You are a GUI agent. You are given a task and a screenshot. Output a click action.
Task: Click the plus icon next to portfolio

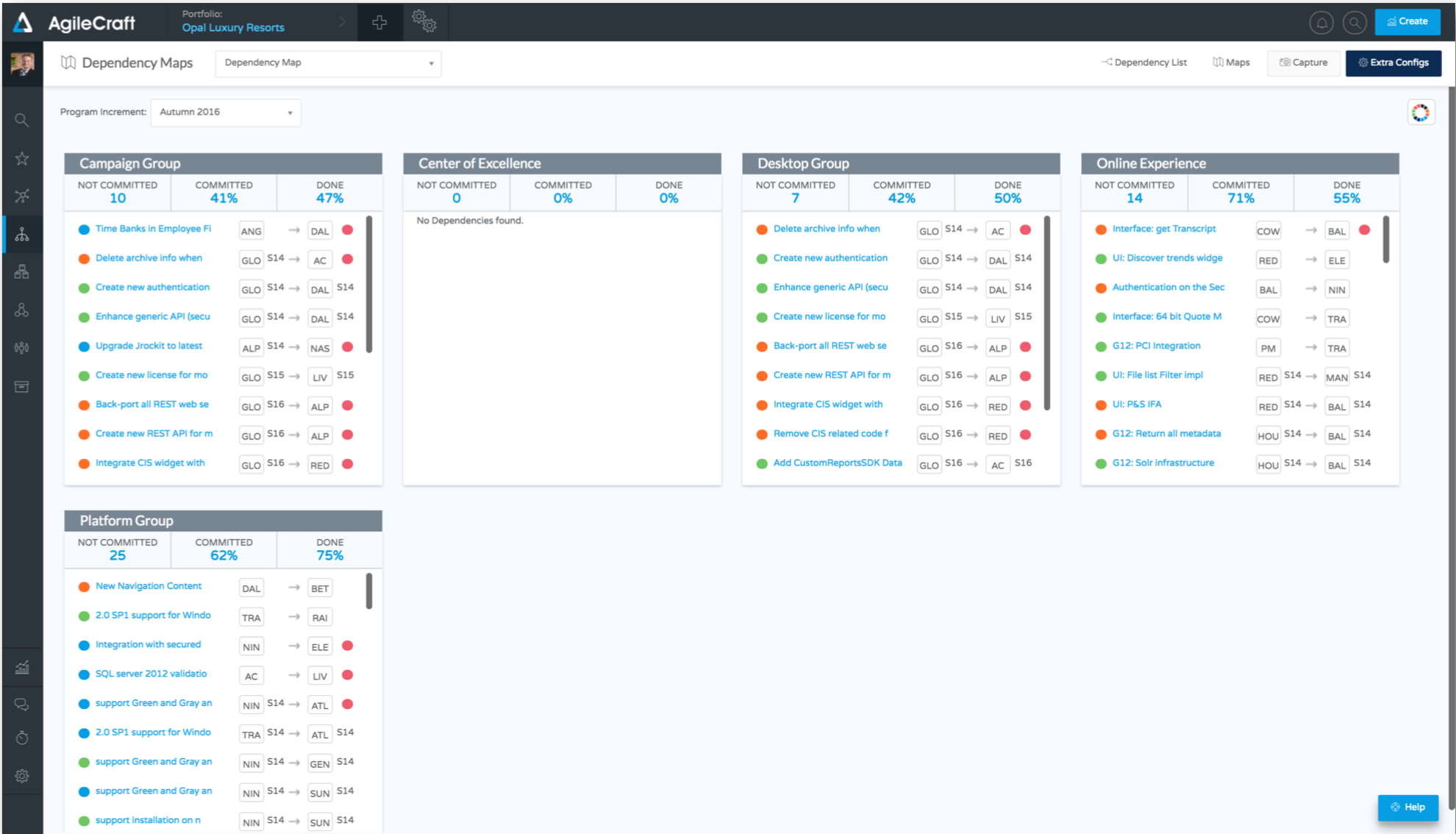pos(379,23)
